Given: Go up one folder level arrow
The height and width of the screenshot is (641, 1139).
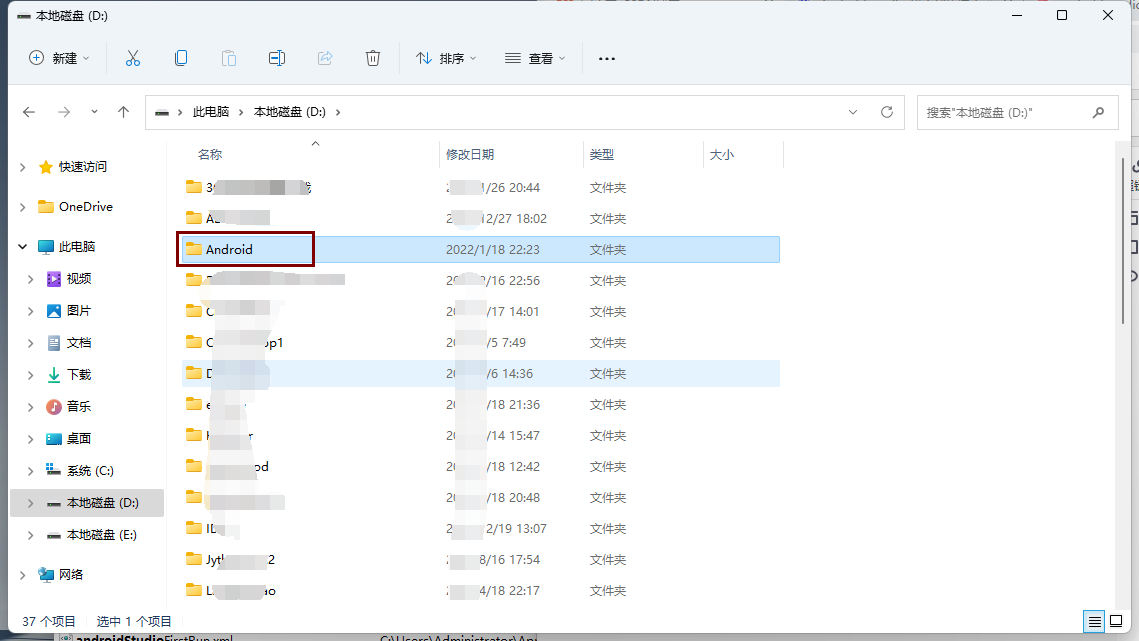Looking at the screenshot, I should pyautogui.click(x=123, y=112).
